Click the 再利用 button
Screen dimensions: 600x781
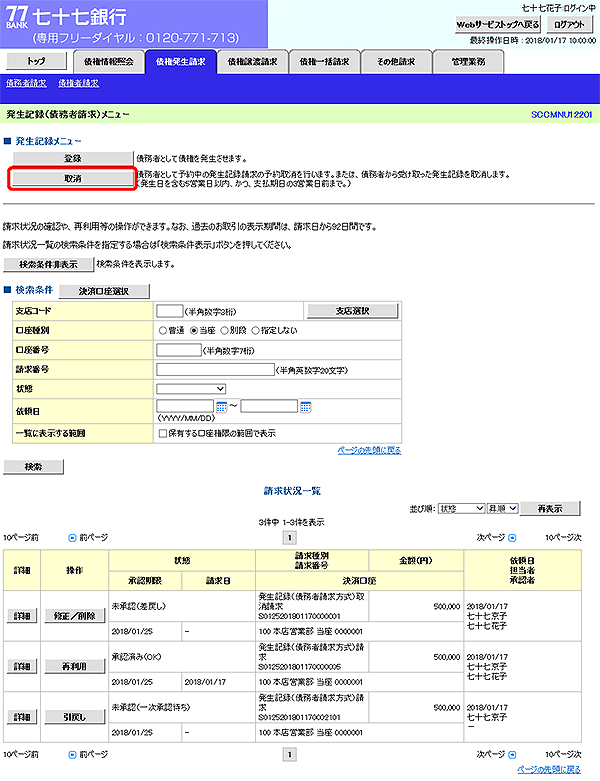click(x=75, y=666)
